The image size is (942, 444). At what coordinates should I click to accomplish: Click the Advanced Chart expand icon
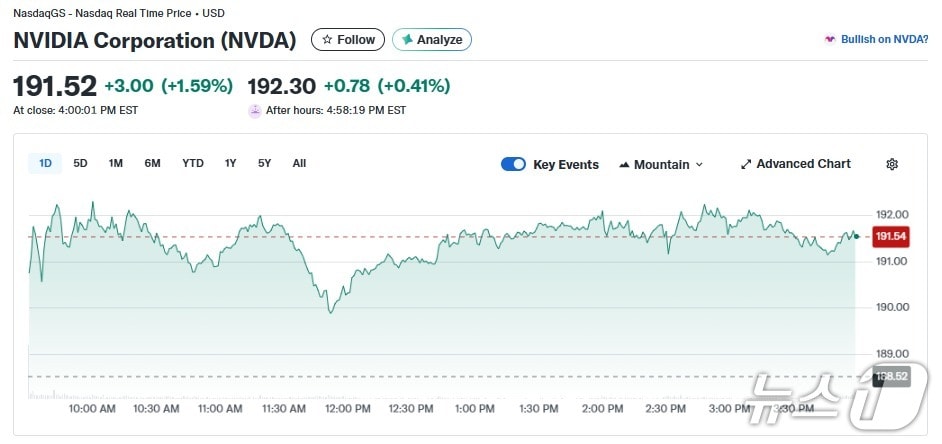(x=746, y=164)
